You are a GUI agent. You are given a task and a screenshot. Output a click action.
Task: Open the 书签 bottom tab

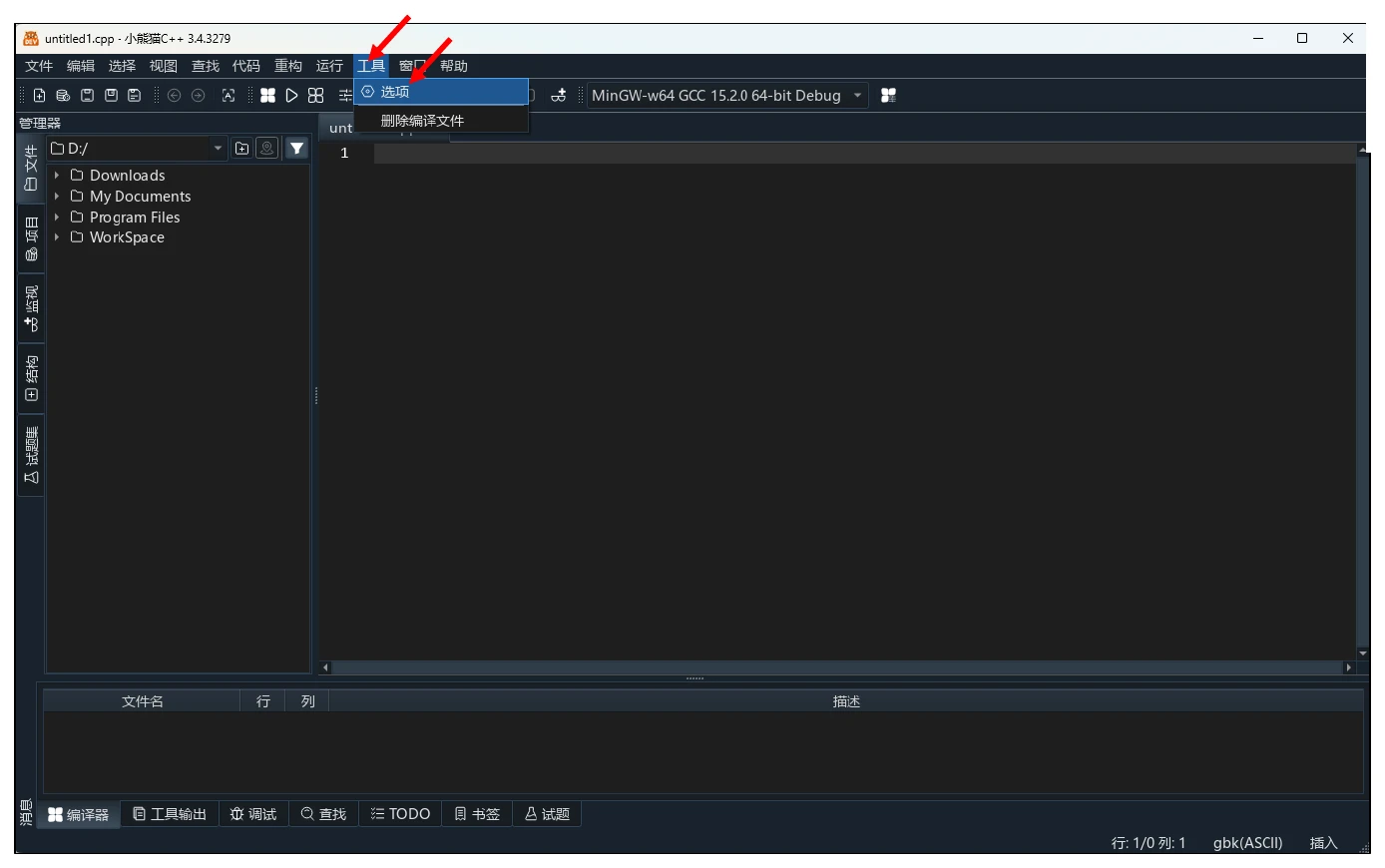coord(477,814)
